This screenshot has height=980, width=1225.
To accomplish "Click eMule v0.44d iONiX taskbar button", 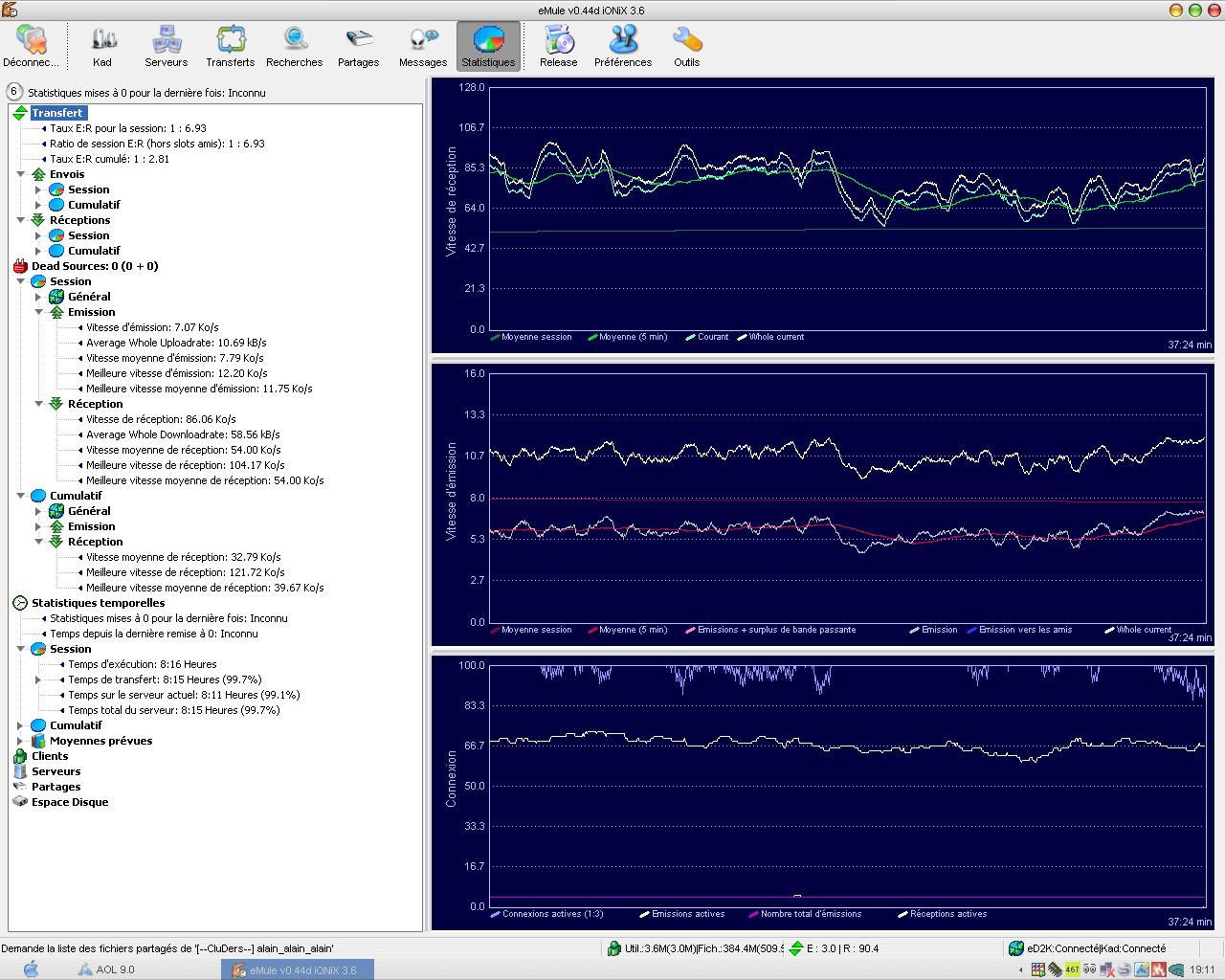I will tap(297, 969).
